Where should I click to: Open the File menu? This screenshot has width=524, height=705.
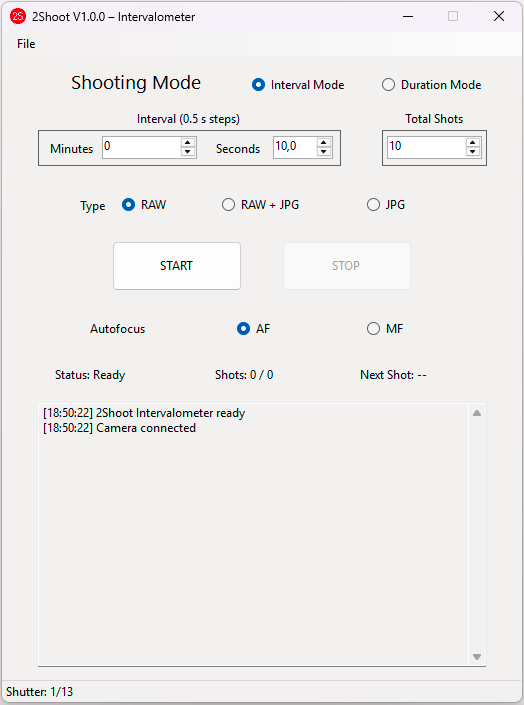click(26, 44)
